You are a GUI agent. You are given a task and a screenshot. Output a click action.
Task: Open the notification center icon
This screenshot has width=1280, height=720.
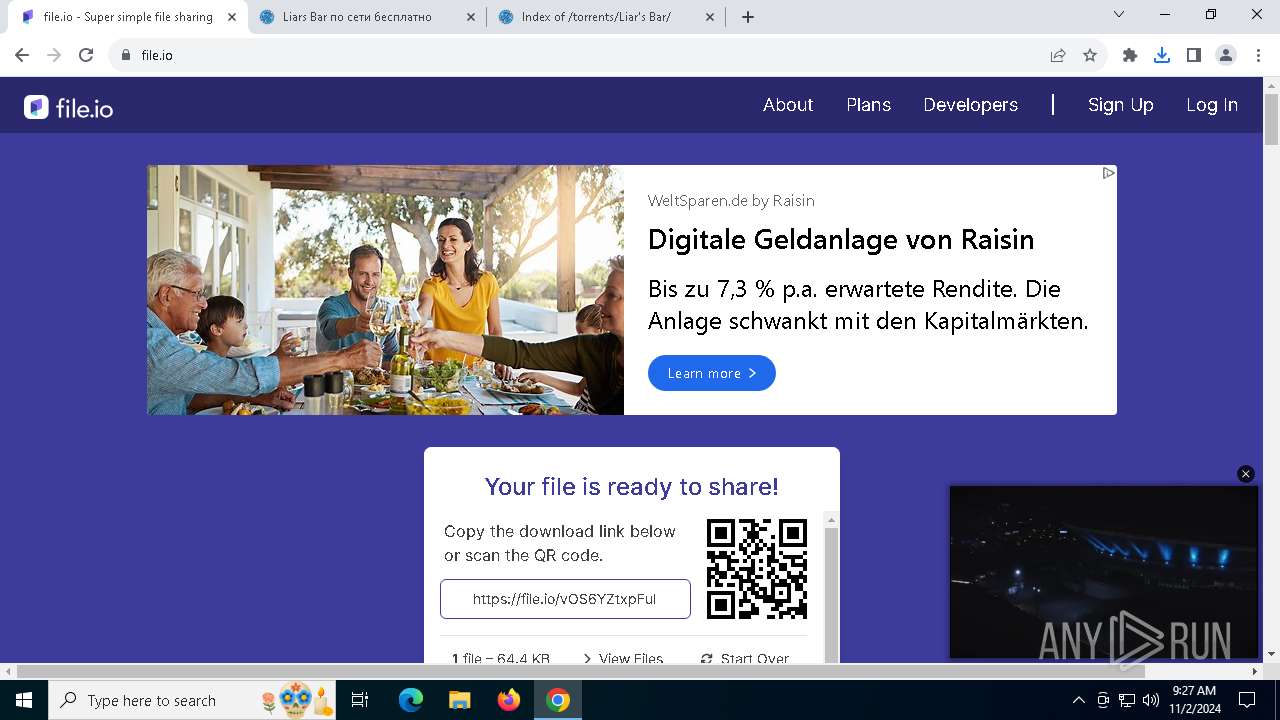pos(1247,700)
